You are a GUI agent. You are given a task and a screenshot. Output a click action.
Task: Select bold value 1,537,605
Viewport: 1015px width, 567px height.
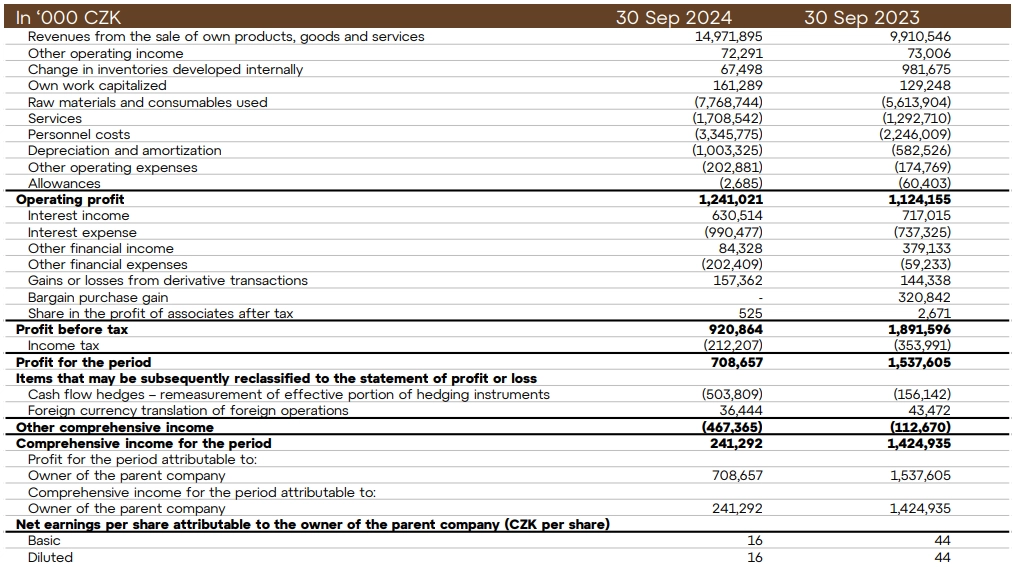(919, 362)
